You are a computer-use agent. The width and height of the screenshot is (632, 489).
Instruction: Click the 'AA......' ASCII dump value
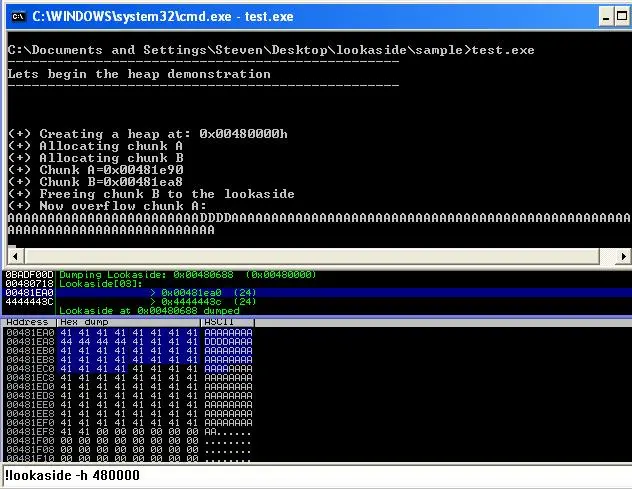228,432
